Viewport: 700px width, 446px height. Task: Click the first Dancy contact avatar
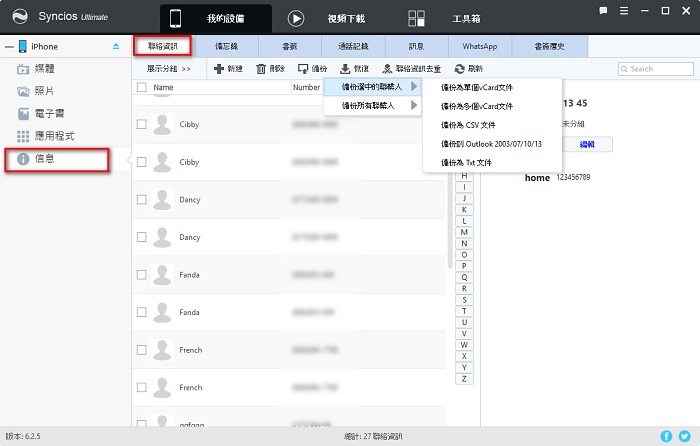pos(162,199)
